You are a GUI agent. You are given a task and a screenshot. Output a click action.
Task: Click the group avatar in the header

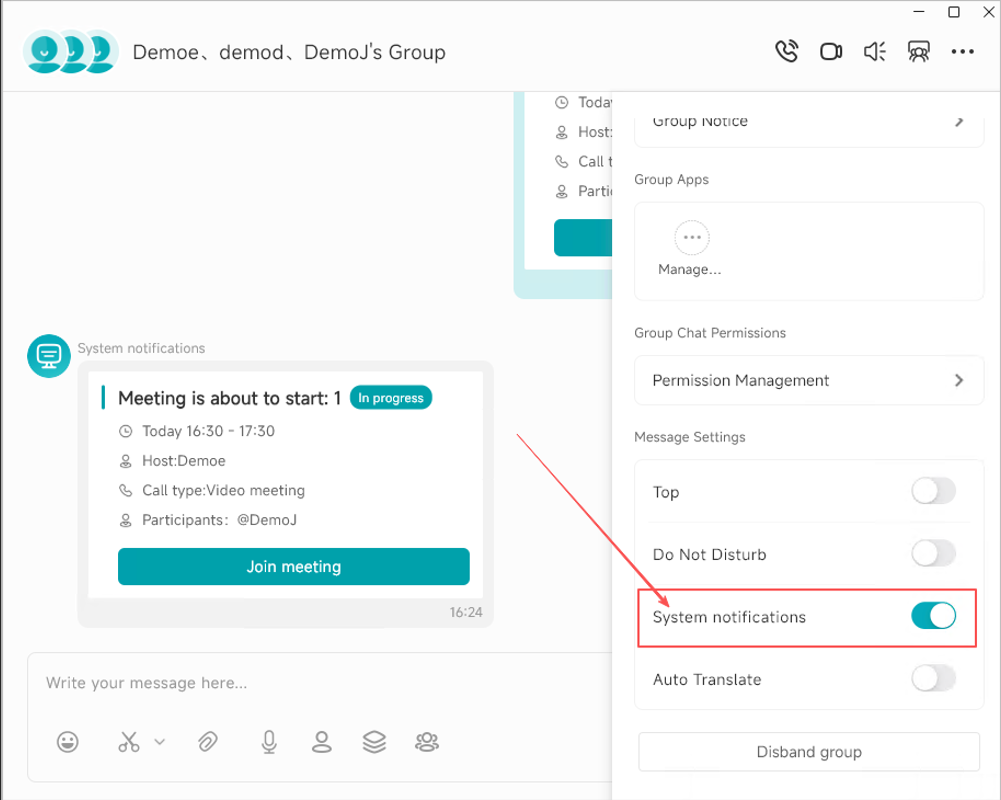click(x=70, y=51)
